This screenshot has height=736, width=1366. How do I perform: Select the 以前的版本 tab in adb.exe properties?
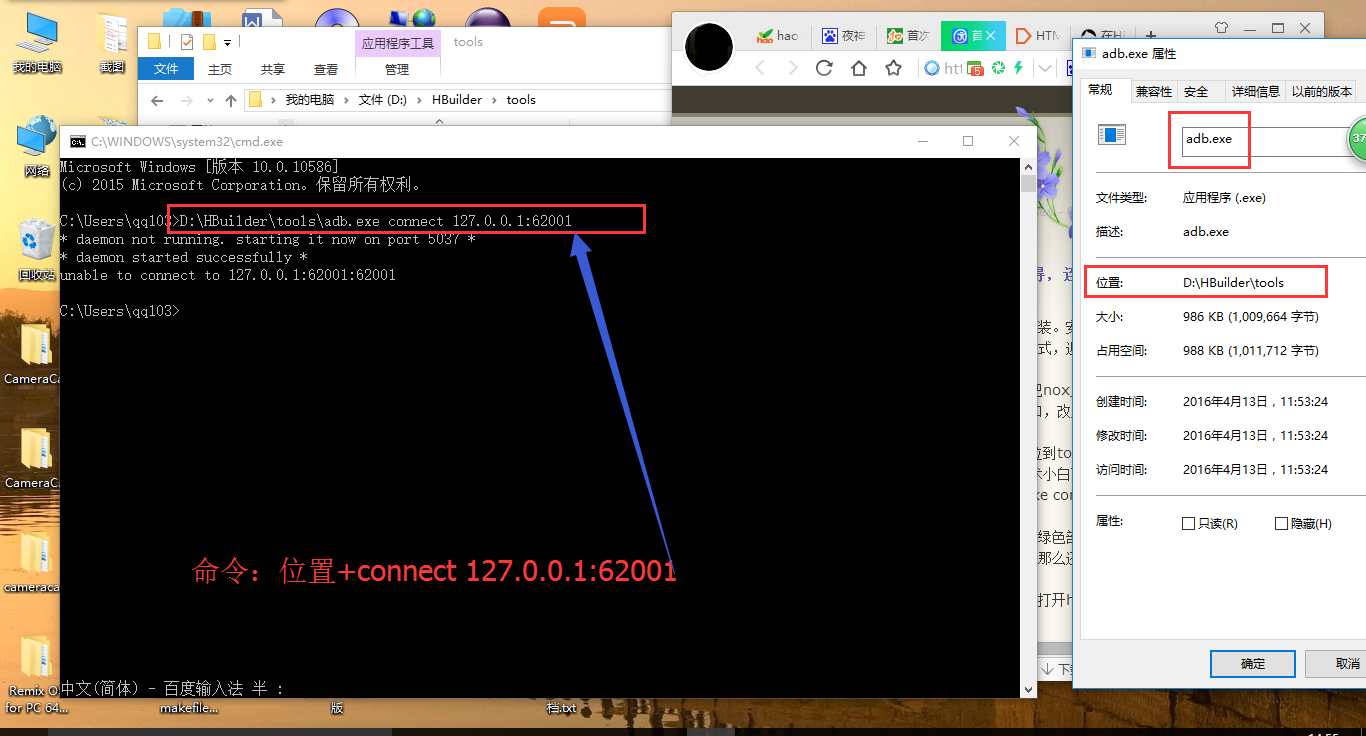(x=1322, y=91)
